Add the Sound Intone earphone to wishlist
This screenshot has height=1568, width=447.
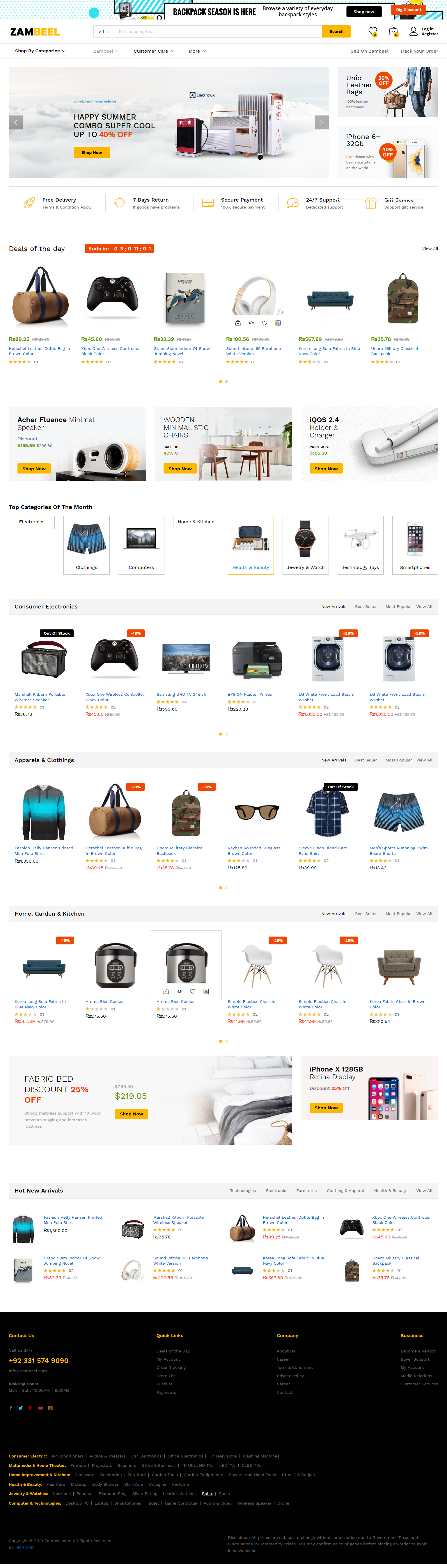[264, 323]
